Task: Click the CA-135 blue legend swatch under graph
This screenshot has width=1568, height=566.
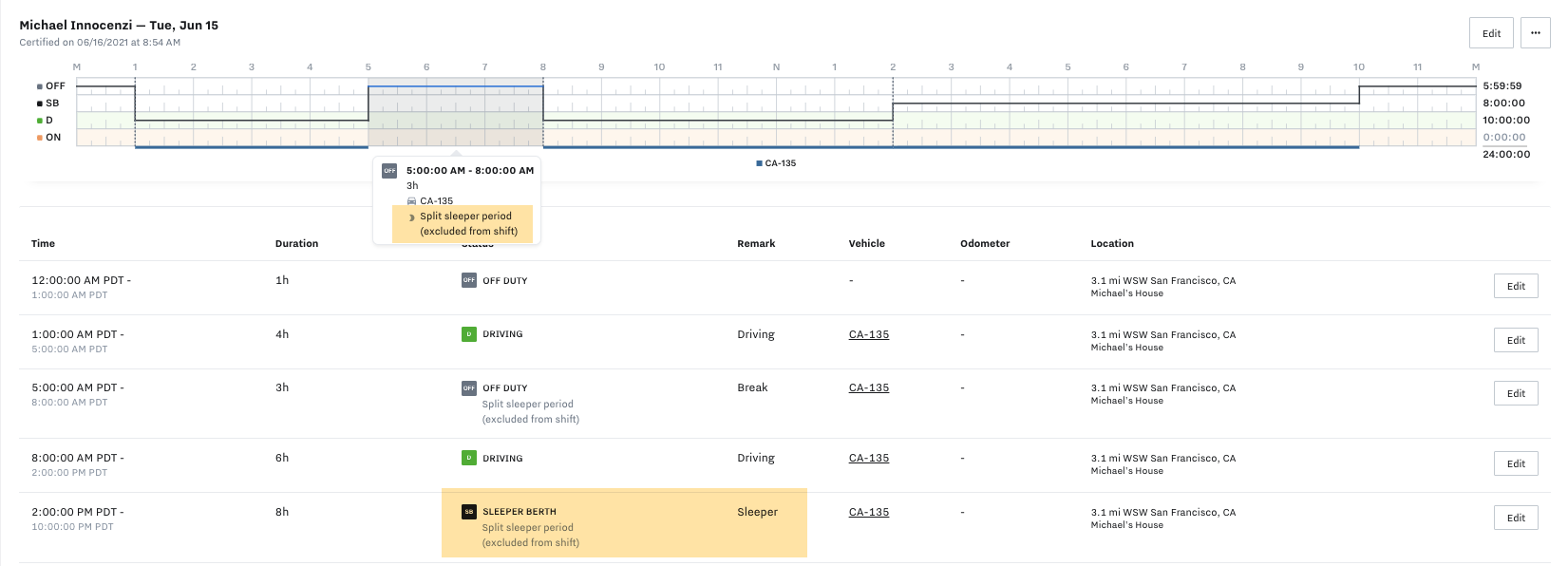Action: (759, 163)
